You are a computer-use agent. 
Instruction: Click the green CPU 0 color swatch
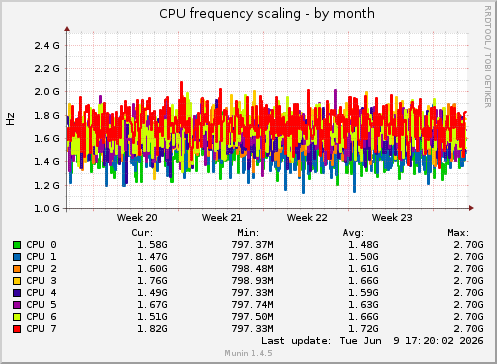click(17, 245)
